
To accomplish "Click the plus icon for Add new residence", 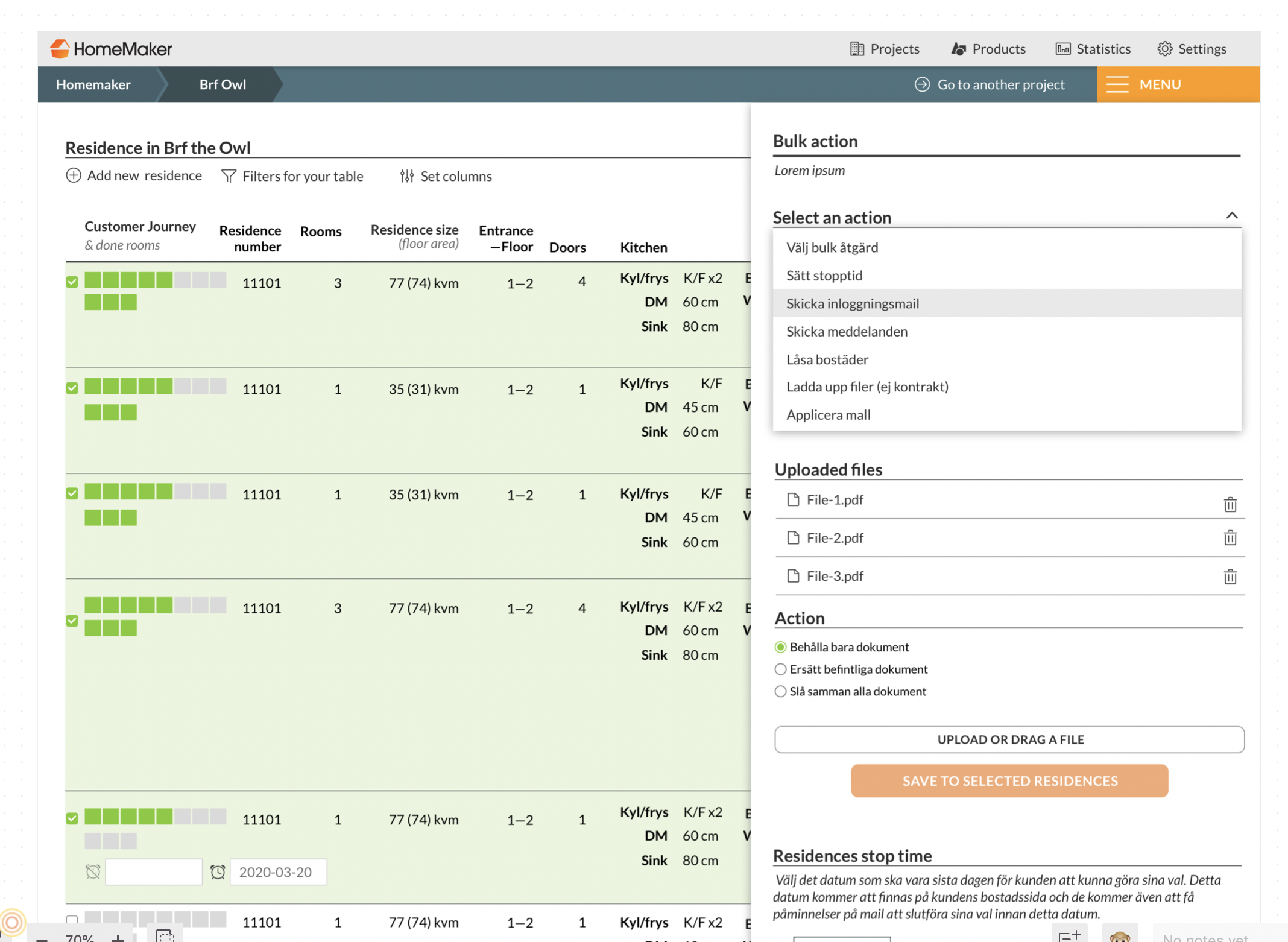I will pyautogui.click(x=74, y=175).
